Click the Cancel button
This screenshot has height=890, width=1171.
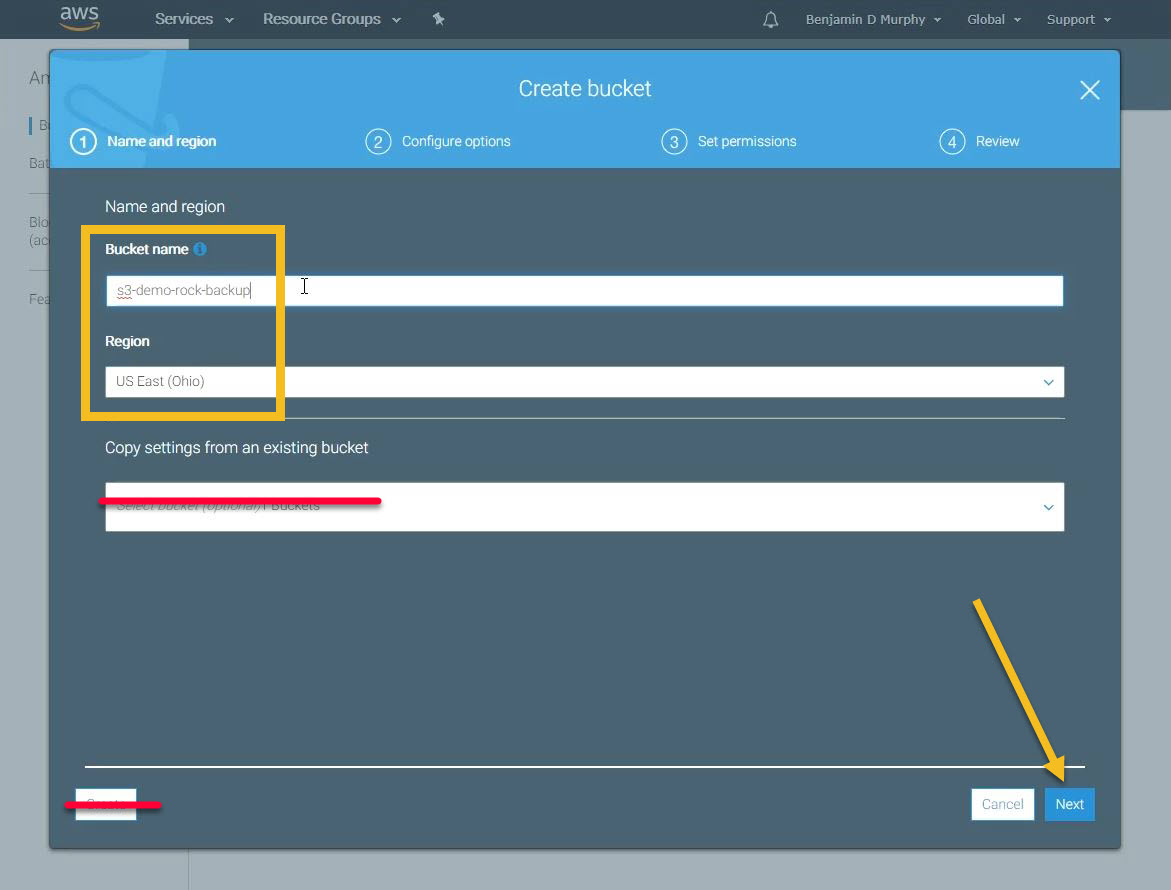click(x=1002, y=804)
